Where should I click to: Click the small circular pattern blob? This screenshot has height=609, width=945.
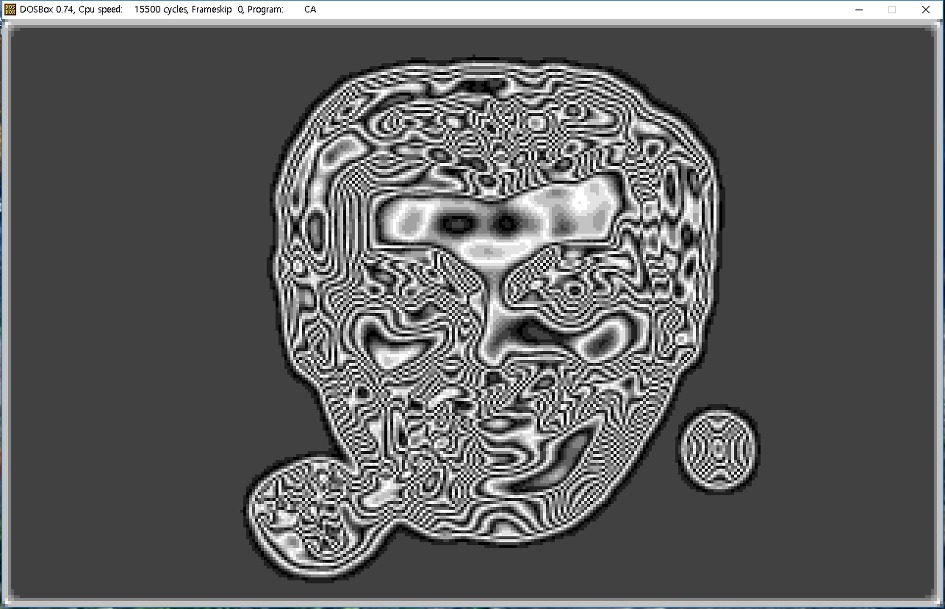[x=718, y=449]
